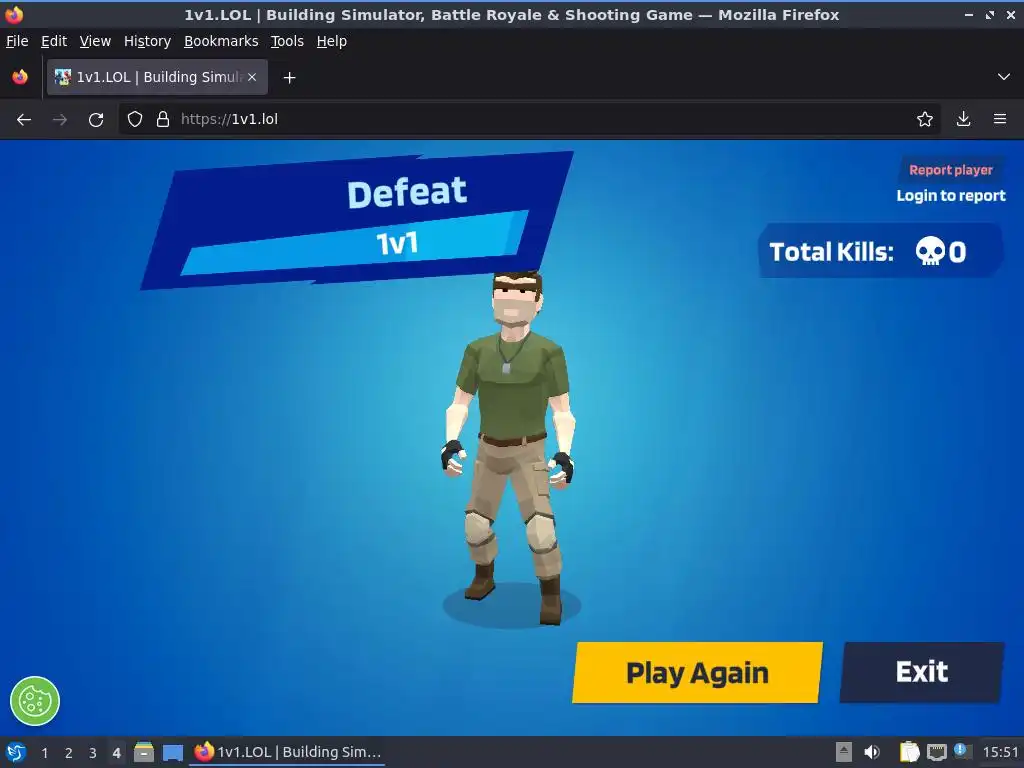1024x768 pixels.
Task: Switch to workspace 4
Action: coord(116,753)
